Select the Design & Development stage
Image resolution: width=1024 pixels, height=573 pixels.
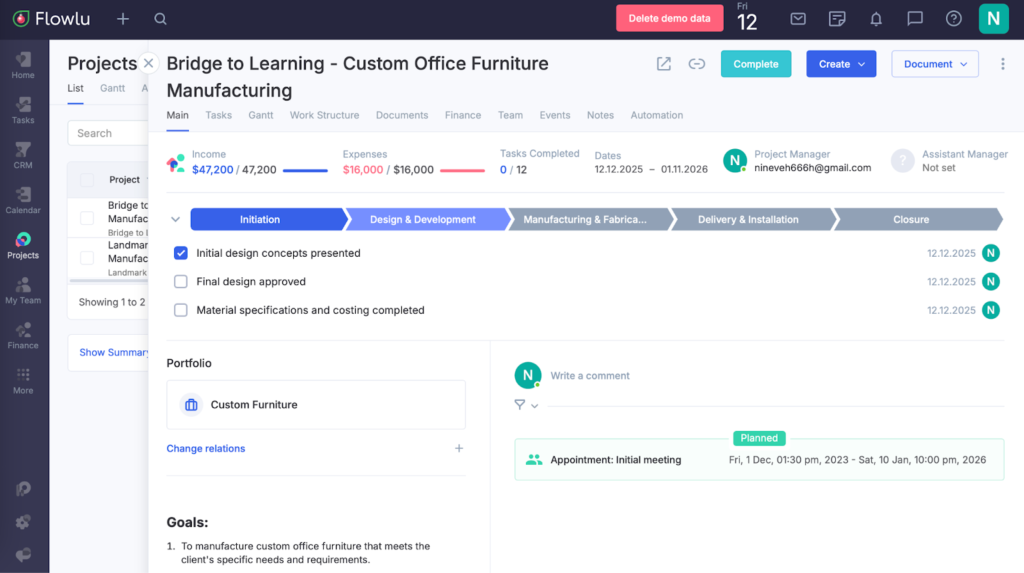[x=426, y=220]
